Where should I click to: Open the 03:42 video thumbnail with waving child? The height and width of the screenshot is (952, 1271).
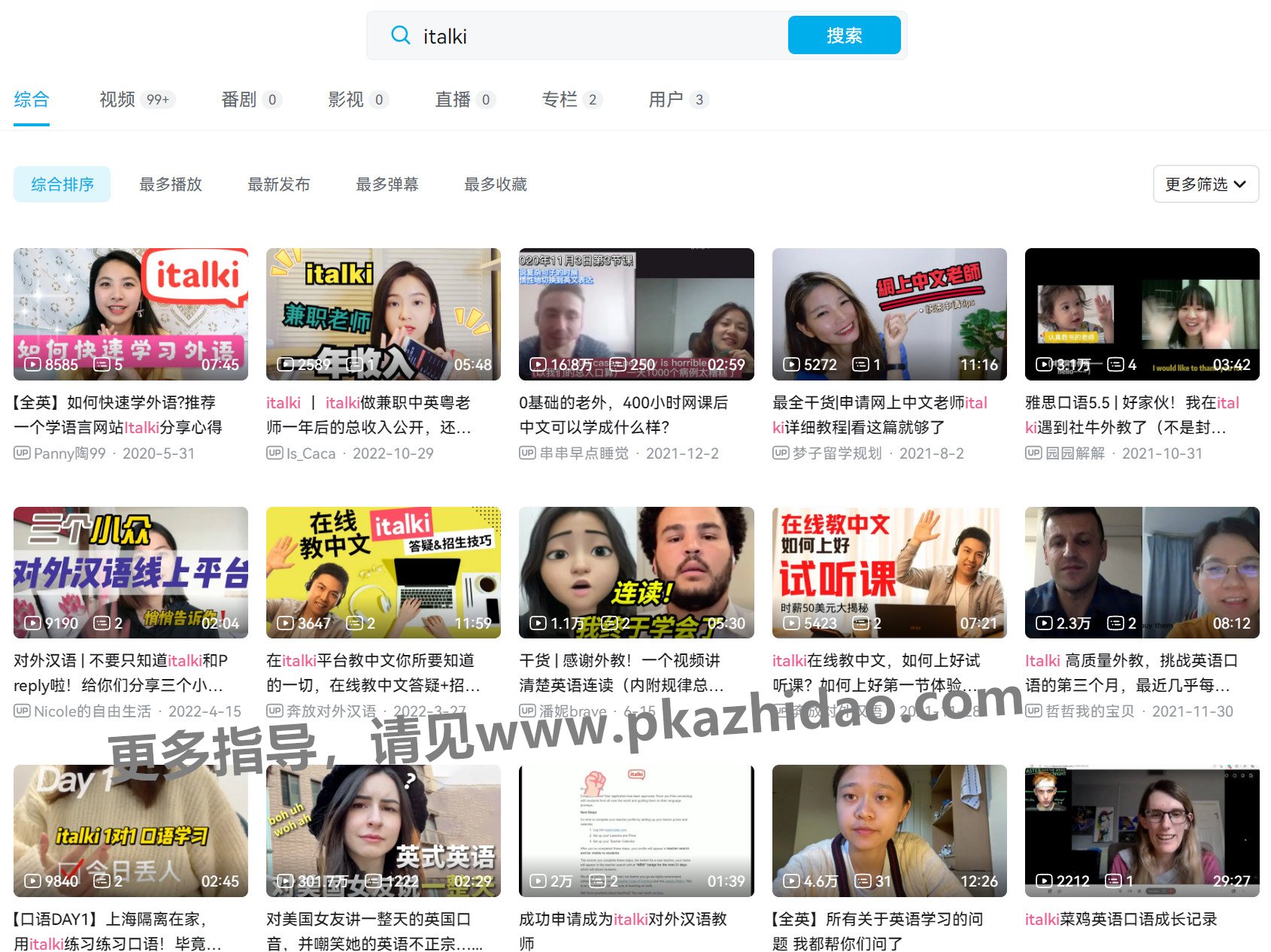(1142, 314)
